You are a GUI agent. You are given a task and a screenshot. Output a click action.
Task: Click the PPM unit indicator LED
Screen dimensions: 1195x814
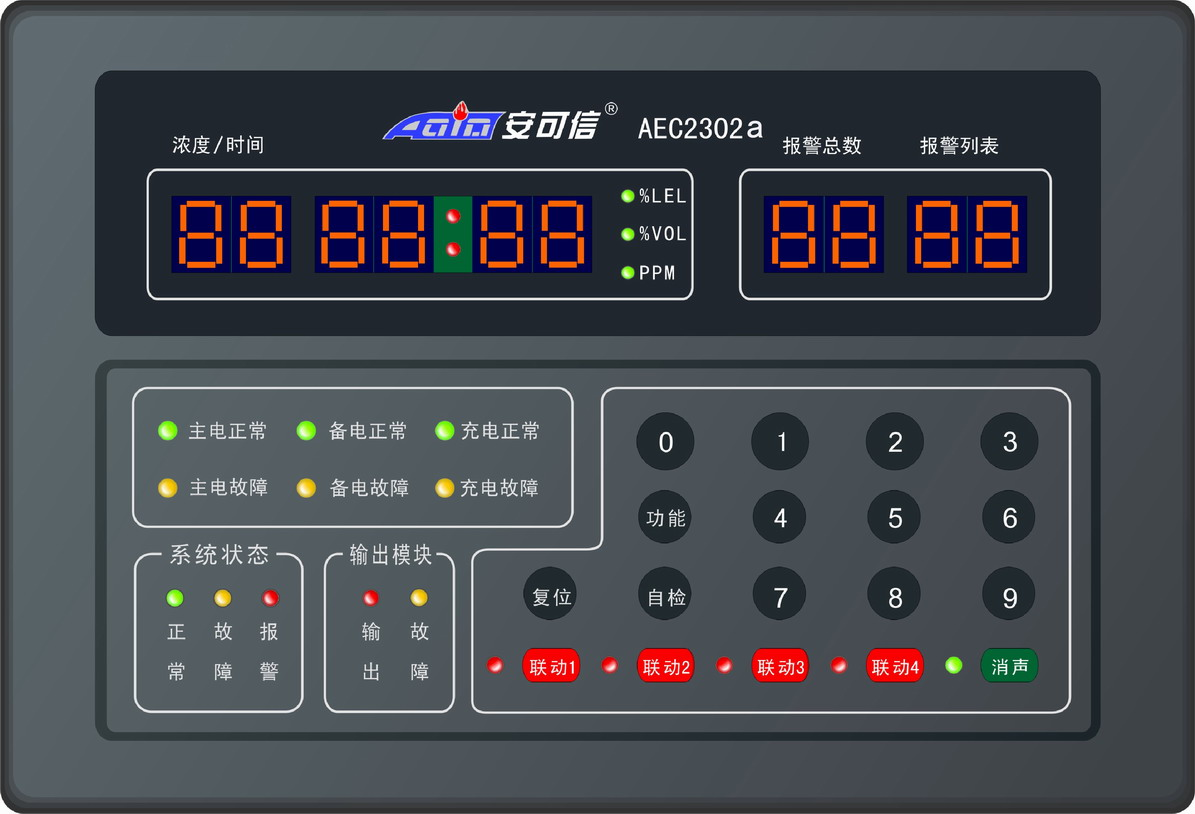[628, 272]
